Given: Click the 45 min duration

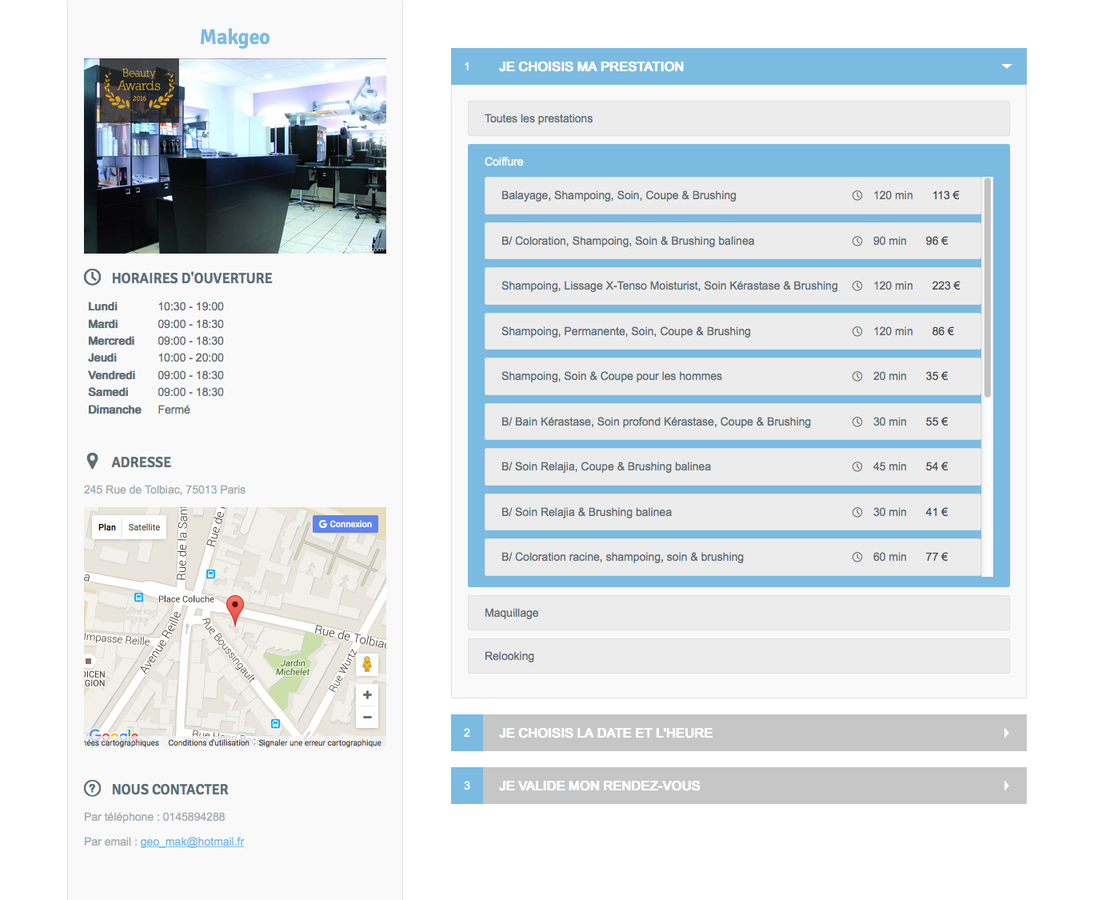Looking at the screenshot, I should tap(889, 467).
